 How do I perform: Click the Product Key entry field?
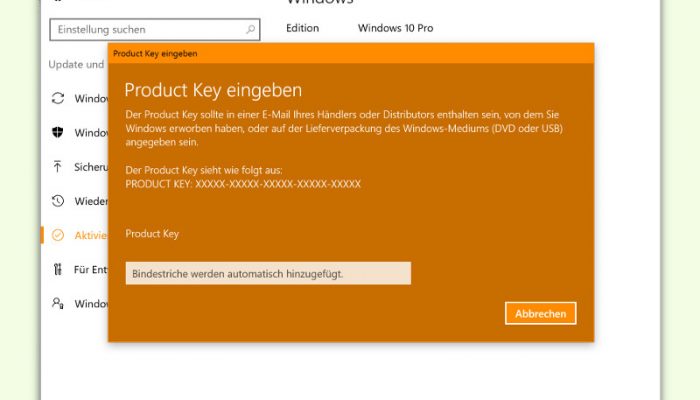(x=268, y=273)
